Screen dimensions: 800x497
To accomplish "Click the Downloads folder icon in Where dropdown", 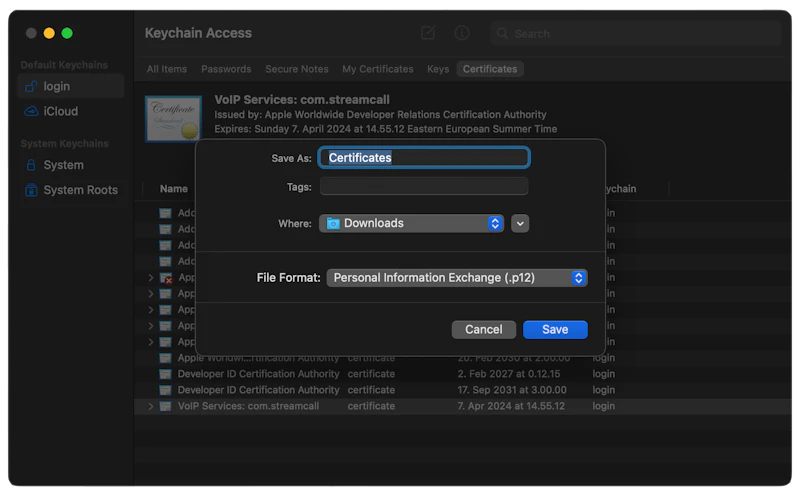I will pyautogui.click(x=333, y=223).
